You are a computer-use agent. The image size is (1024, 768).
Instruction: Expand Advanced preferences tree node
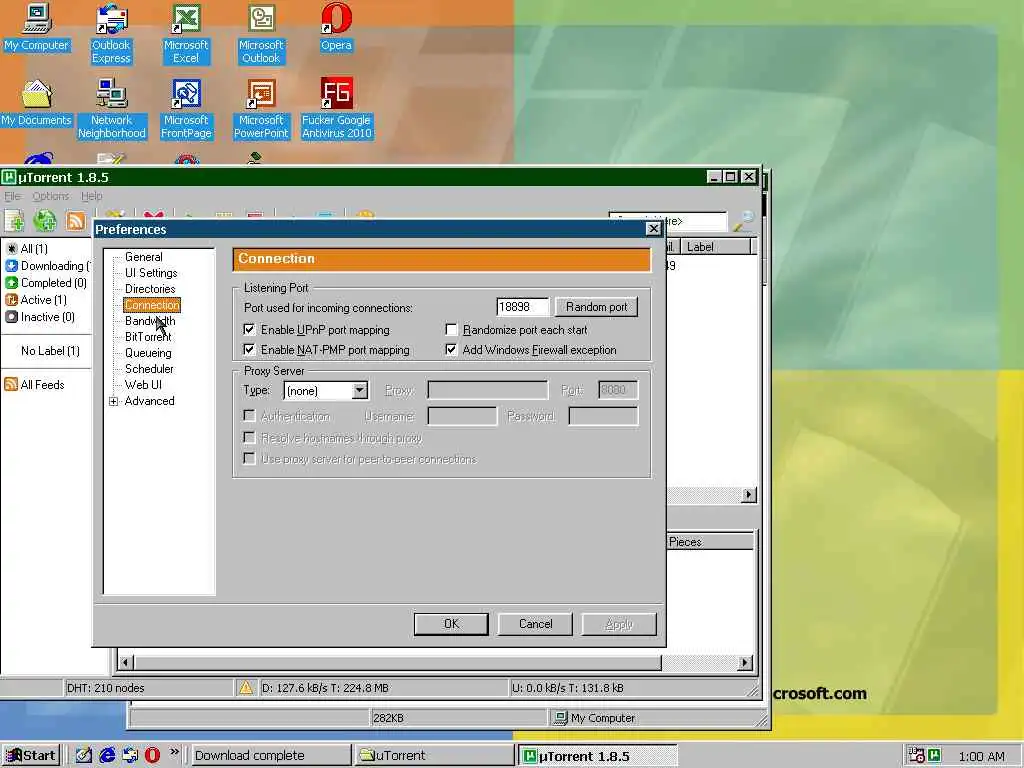pyautogui.click(x=114, y=401)
